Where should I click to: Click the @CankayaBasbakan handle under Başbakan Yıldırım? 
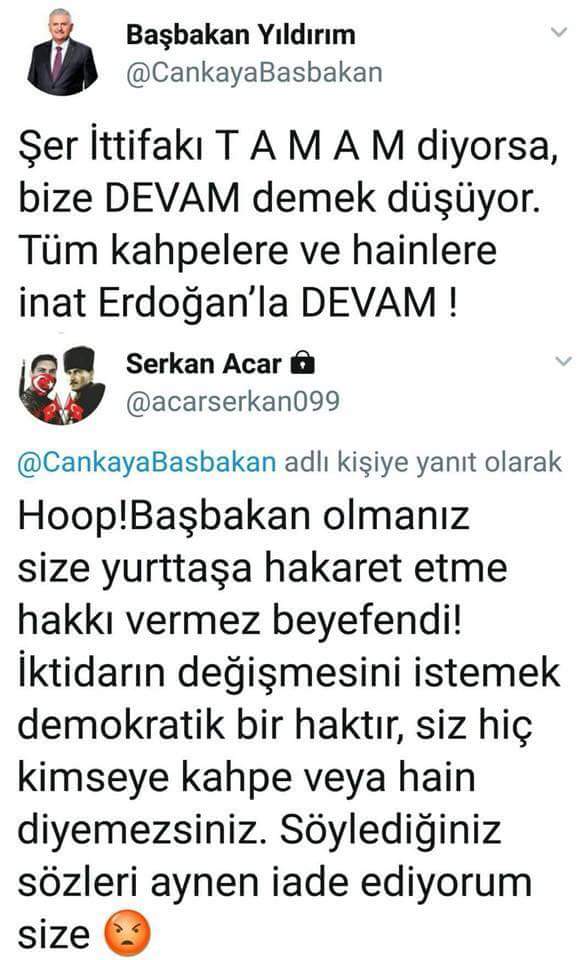[x=254, y=73]
